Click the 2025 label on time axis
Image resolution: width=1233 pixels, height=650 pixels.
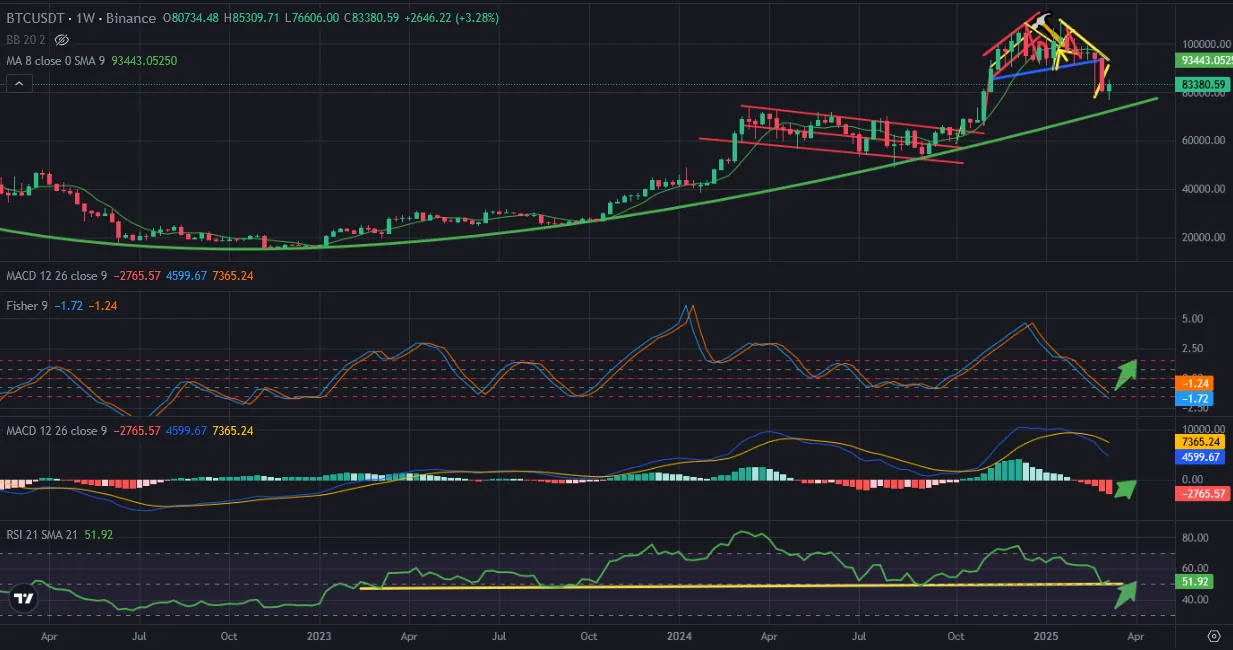tap(1045, 635)
